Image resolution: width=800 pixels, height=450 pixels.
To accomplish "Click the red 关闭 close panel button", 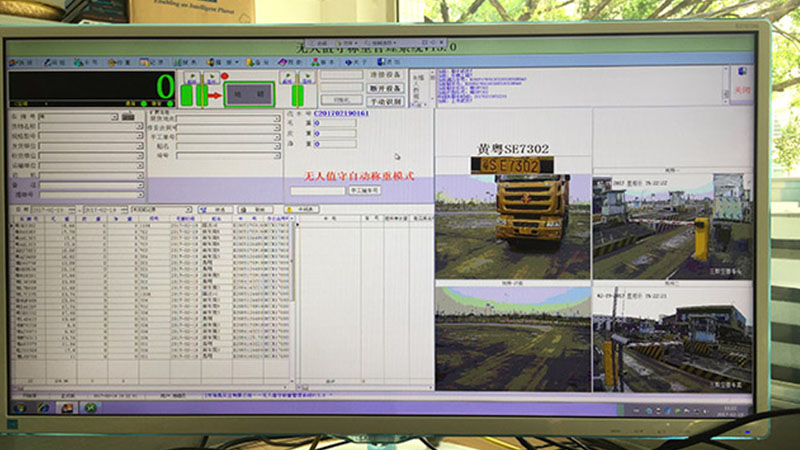I will point(742,90).
